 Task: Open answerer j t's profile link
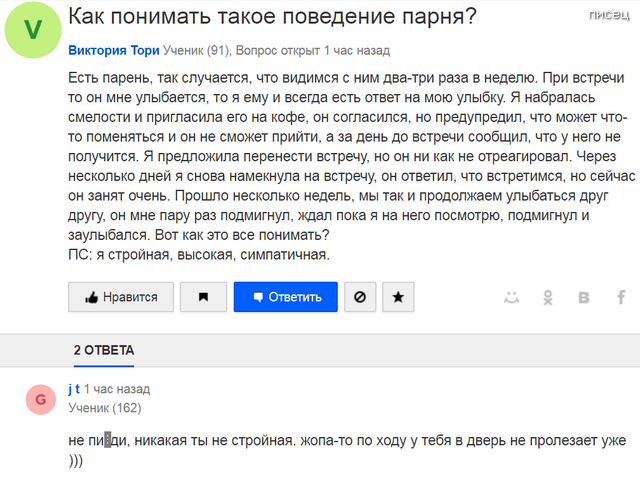click(74, 389)
